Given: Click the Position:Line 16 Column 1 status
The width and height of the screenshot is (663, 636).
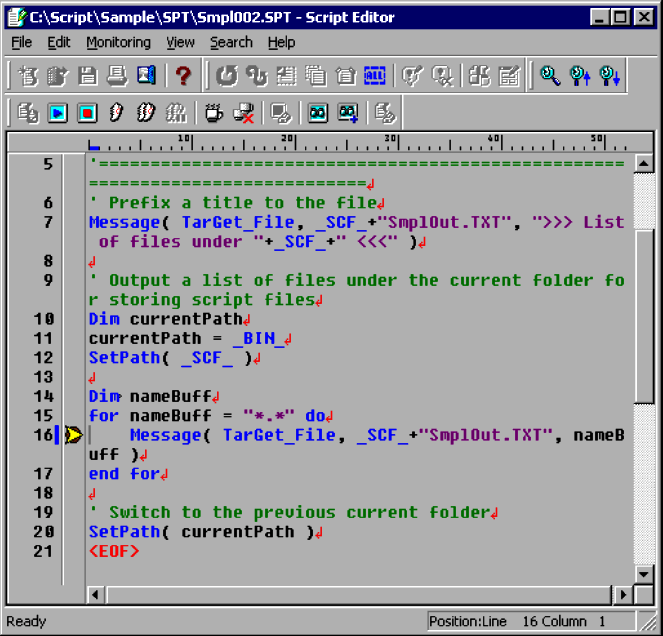Looking at the screenshot, I should [531, 621].
